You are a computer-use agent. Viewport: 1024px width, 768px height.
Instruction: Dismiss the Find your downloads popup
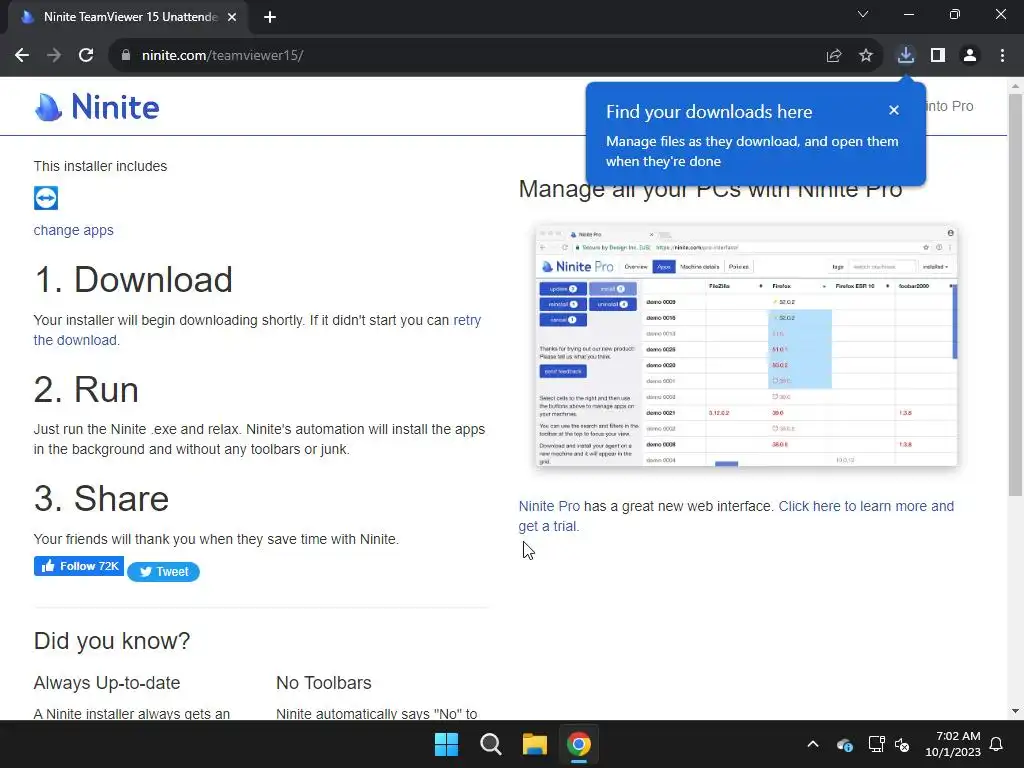click(x=894, y=110)
